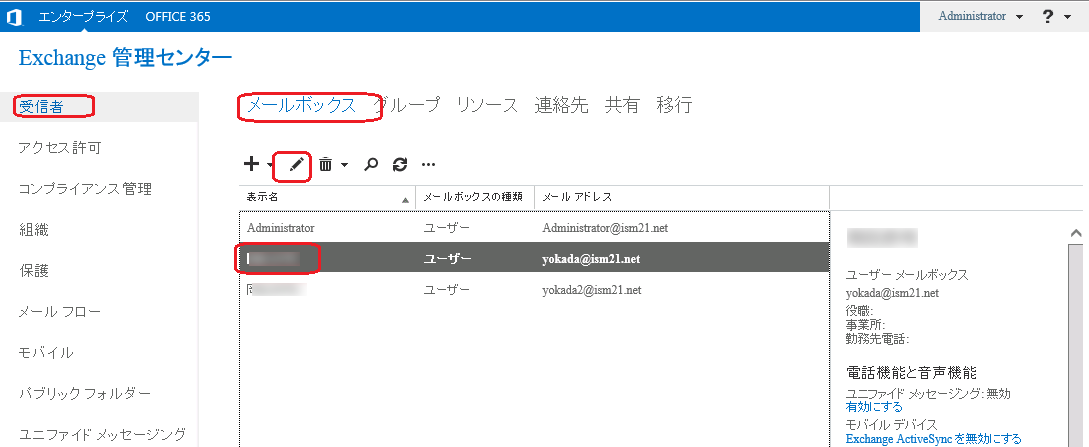
Task: Expand the dropdown arrow beside the plus icon
Action: [x=270, y=165]
